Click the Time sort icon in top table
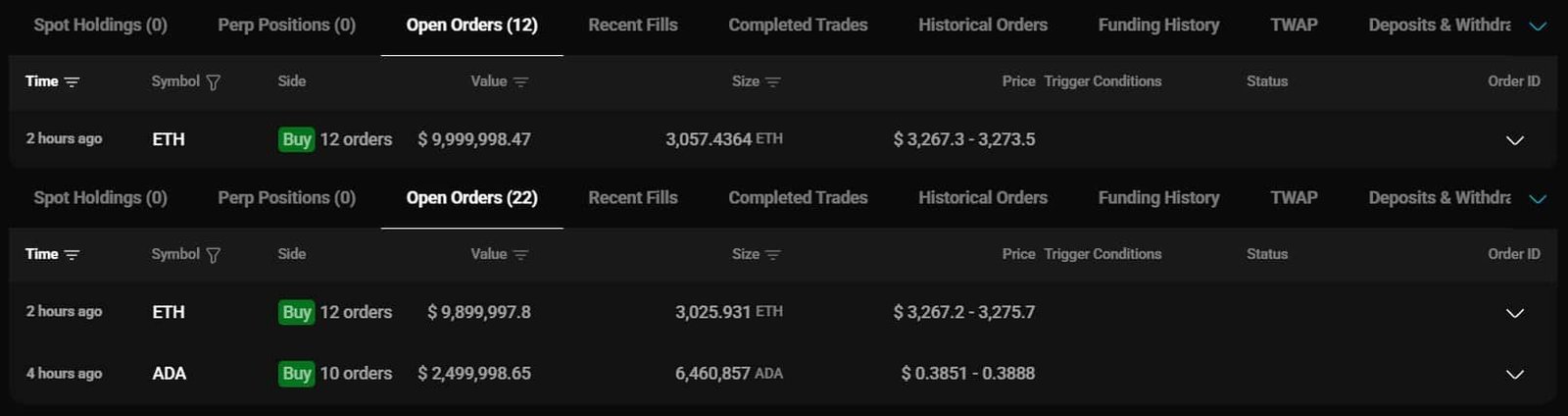Screen dimensions: 1568x416 72,82
